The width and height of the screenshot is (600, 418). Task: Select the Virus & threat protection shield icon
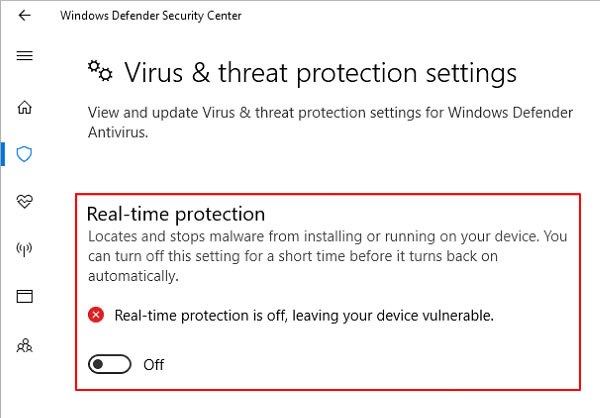pos(24,154)
